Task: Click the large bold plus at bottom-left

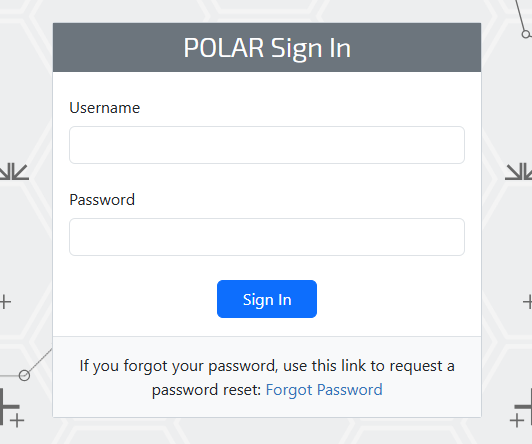Action: (x=8, y=406)
